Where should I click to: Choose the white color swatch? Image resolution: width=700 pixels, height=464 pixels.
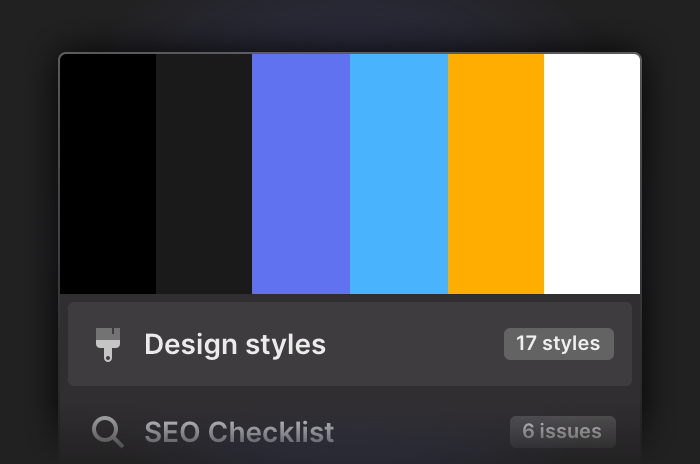click(x=592, y=174)
